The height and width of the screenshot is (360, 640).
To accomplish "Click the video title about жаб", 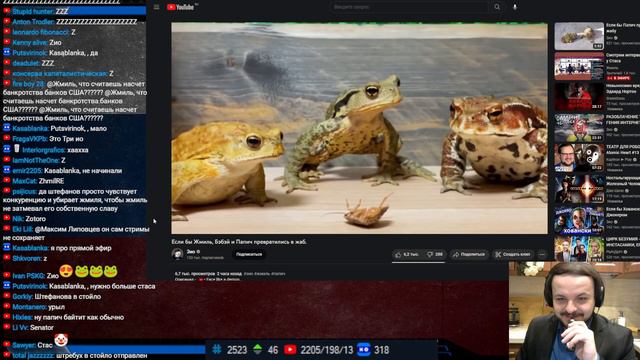I will pyautogui.click(x=239, y=242).
